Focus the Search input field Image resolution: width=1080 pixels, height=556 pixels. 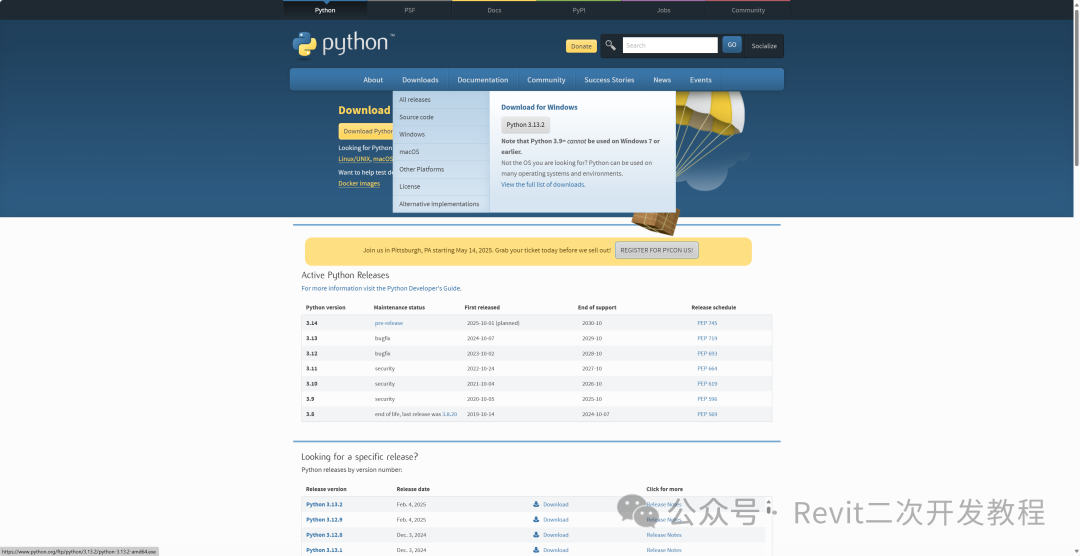(x=670, y=45)
